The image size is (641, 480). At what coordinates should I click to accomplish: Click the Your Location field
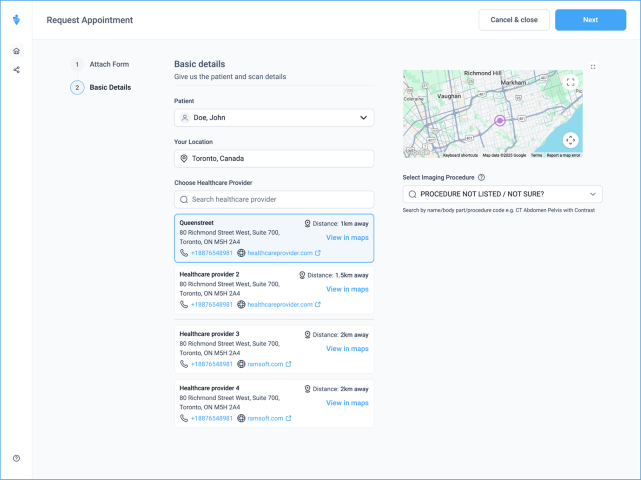pos(274,159)
